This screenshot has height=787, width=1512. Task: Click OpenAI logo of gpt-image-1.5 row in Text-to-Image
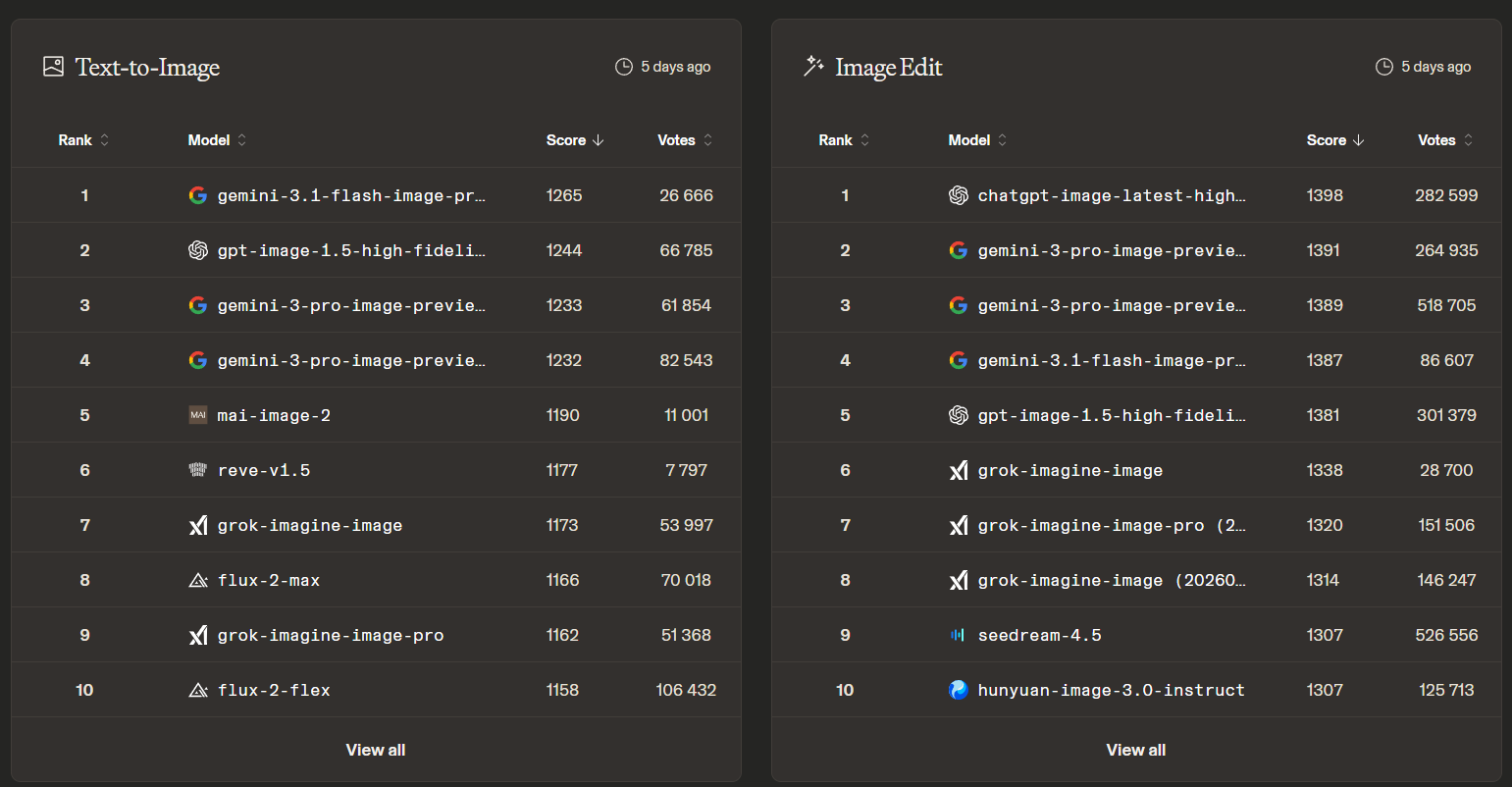(198, 250)
